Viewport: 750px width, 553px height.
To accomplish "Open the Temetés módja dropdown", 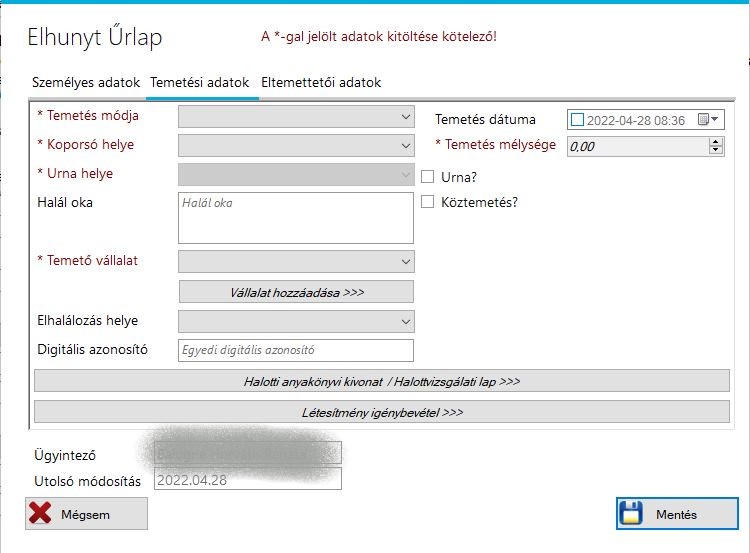I will [405, 117].
